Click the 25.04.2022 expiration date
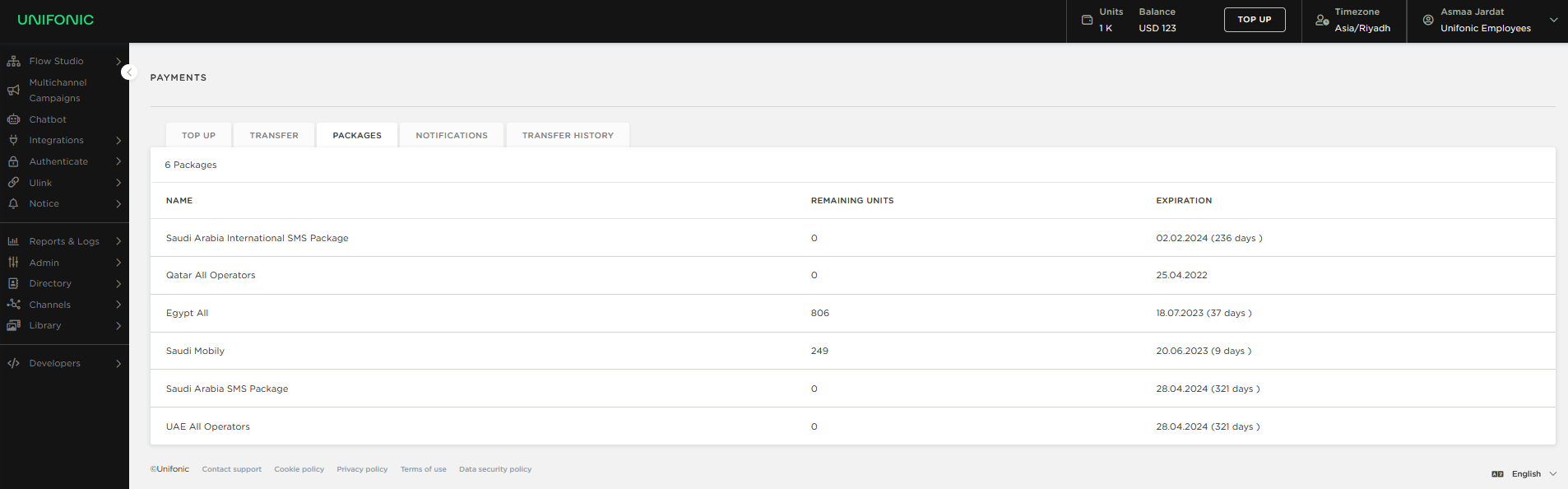Viewport: 1568px width, 489px height. (1181, 275)
